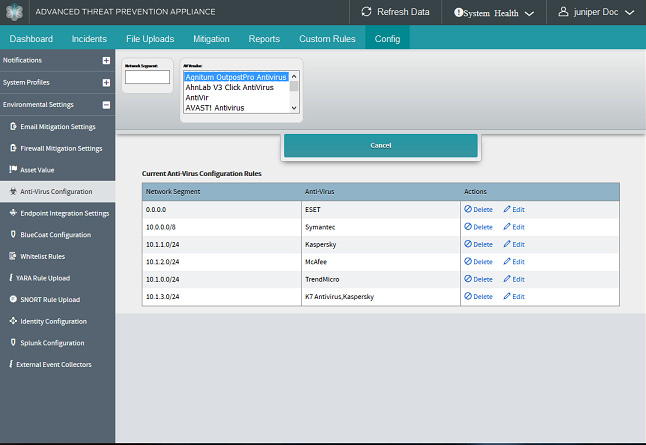
Task: Click Edit pencil icon for Symantec rule
Action: coord(507,226)
